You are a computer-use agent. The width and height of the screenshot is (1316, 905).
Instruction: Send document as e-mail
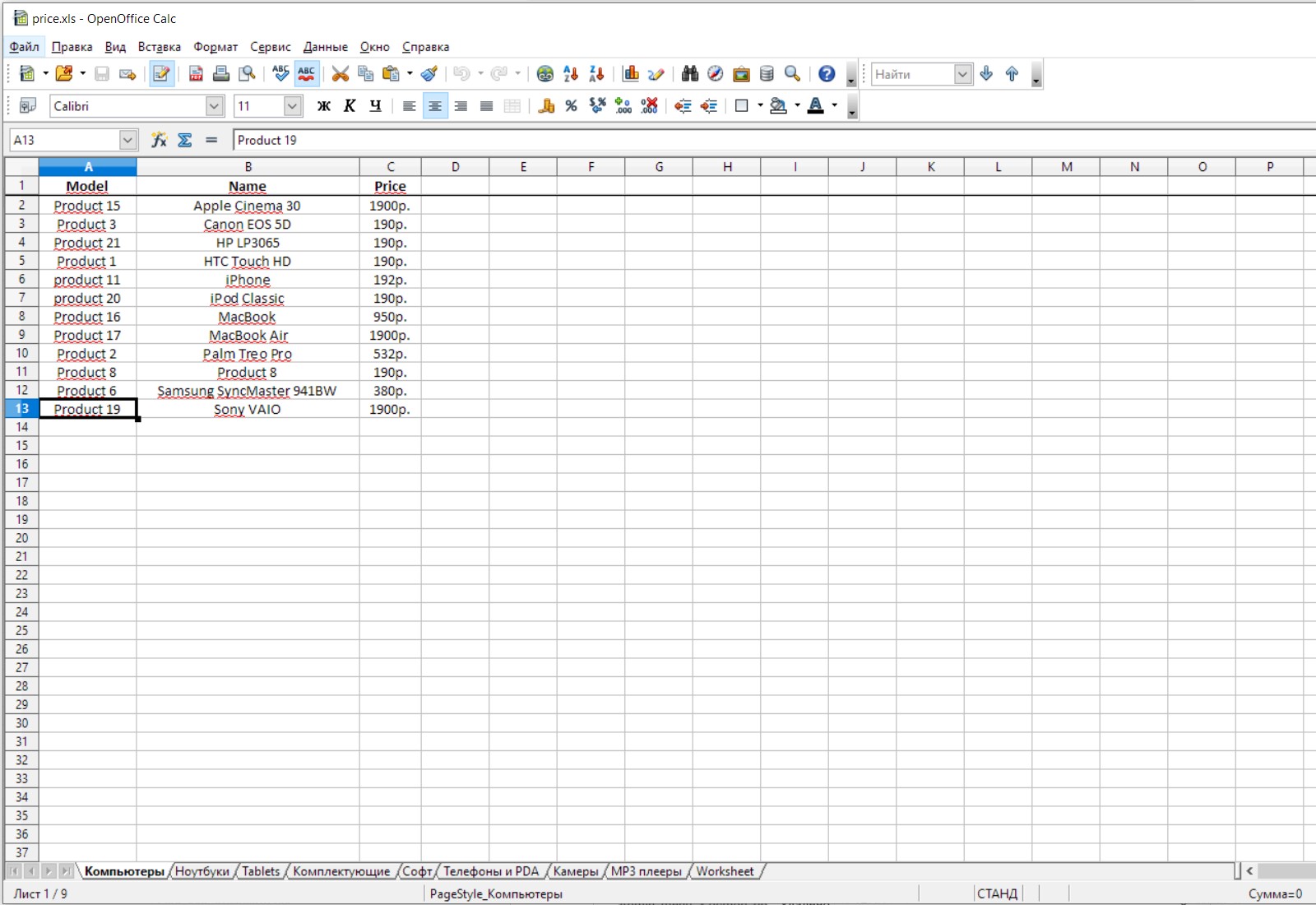pyautogui.click(x=127, y=74)
